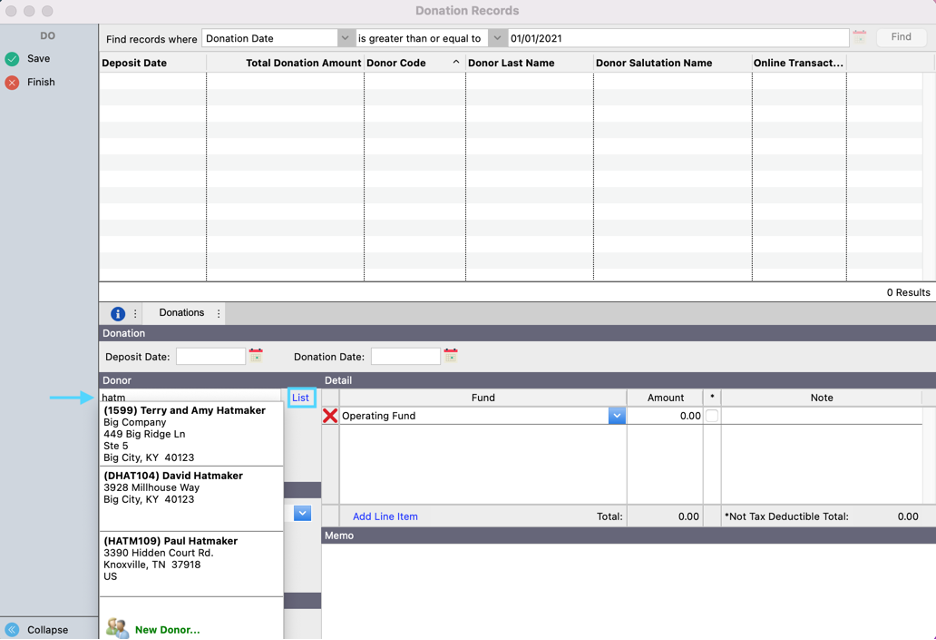Expand the Operating Fund dropdown
This screenshot has width=936, height=640.
[x=617, y=416]
